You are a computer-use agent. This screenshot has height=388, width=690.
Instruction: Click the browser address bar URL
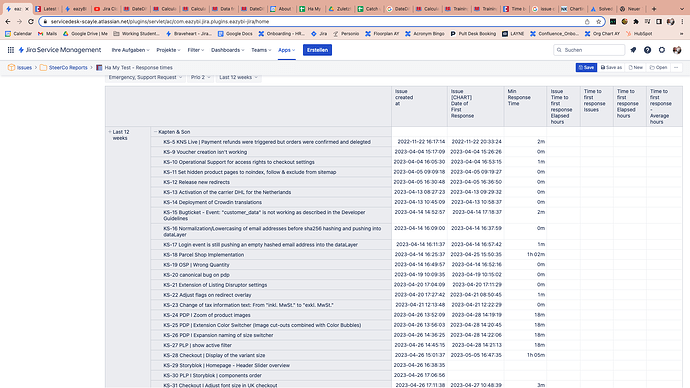(160, 22)
